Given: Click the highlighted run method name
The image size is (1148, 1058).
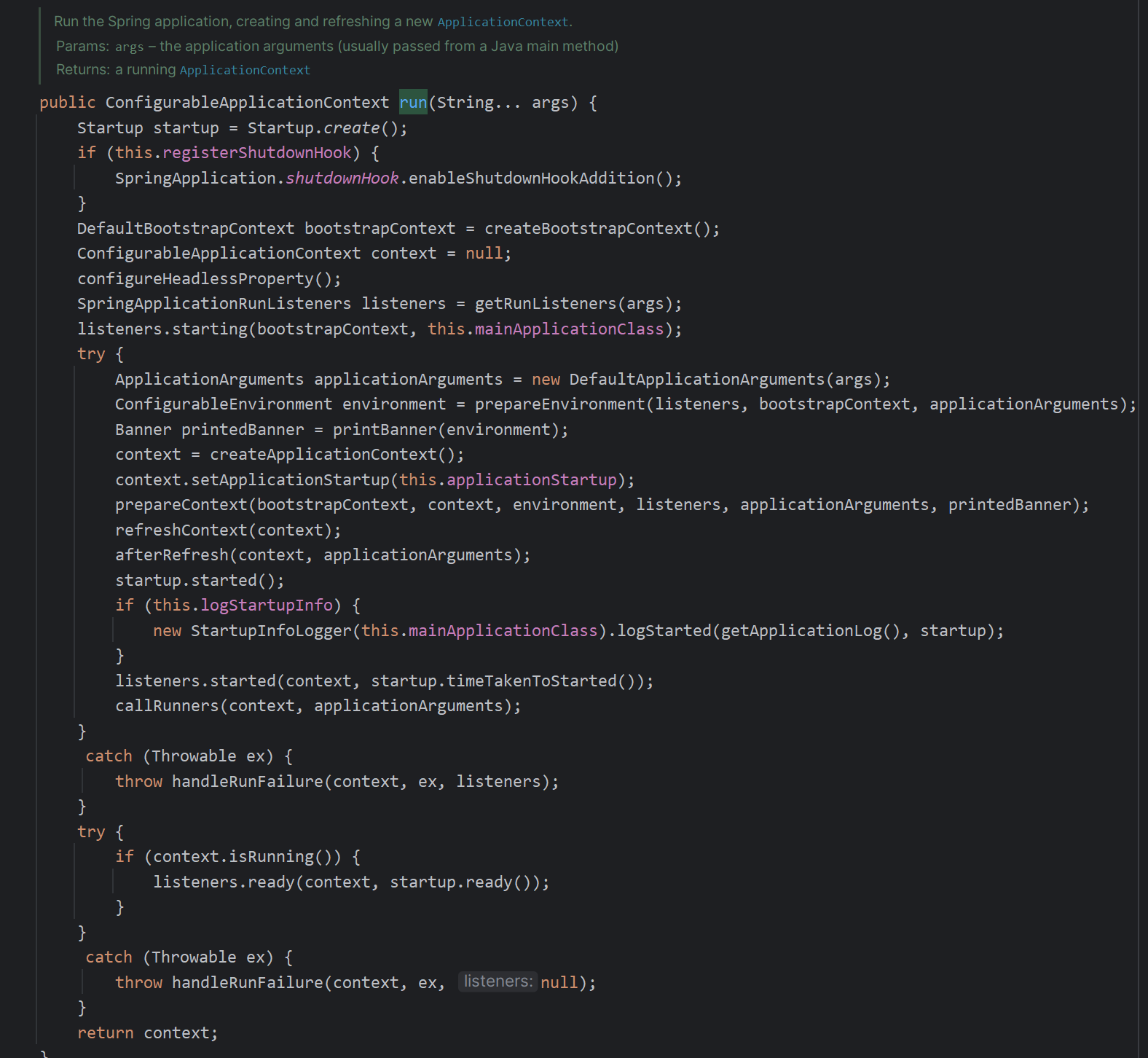Looking at the screenshot, I should pos(413,103).
